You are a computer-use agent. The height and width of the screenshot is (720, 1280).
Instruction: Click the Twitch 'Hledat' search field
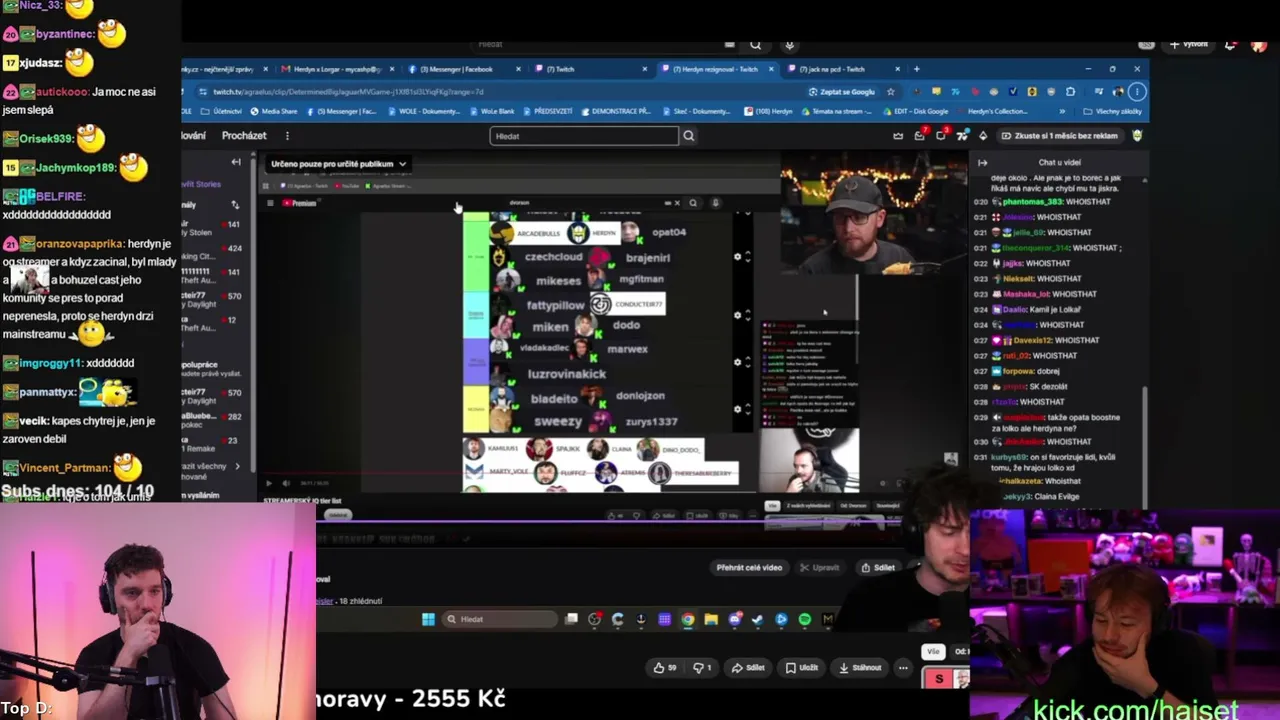(584, 136)
